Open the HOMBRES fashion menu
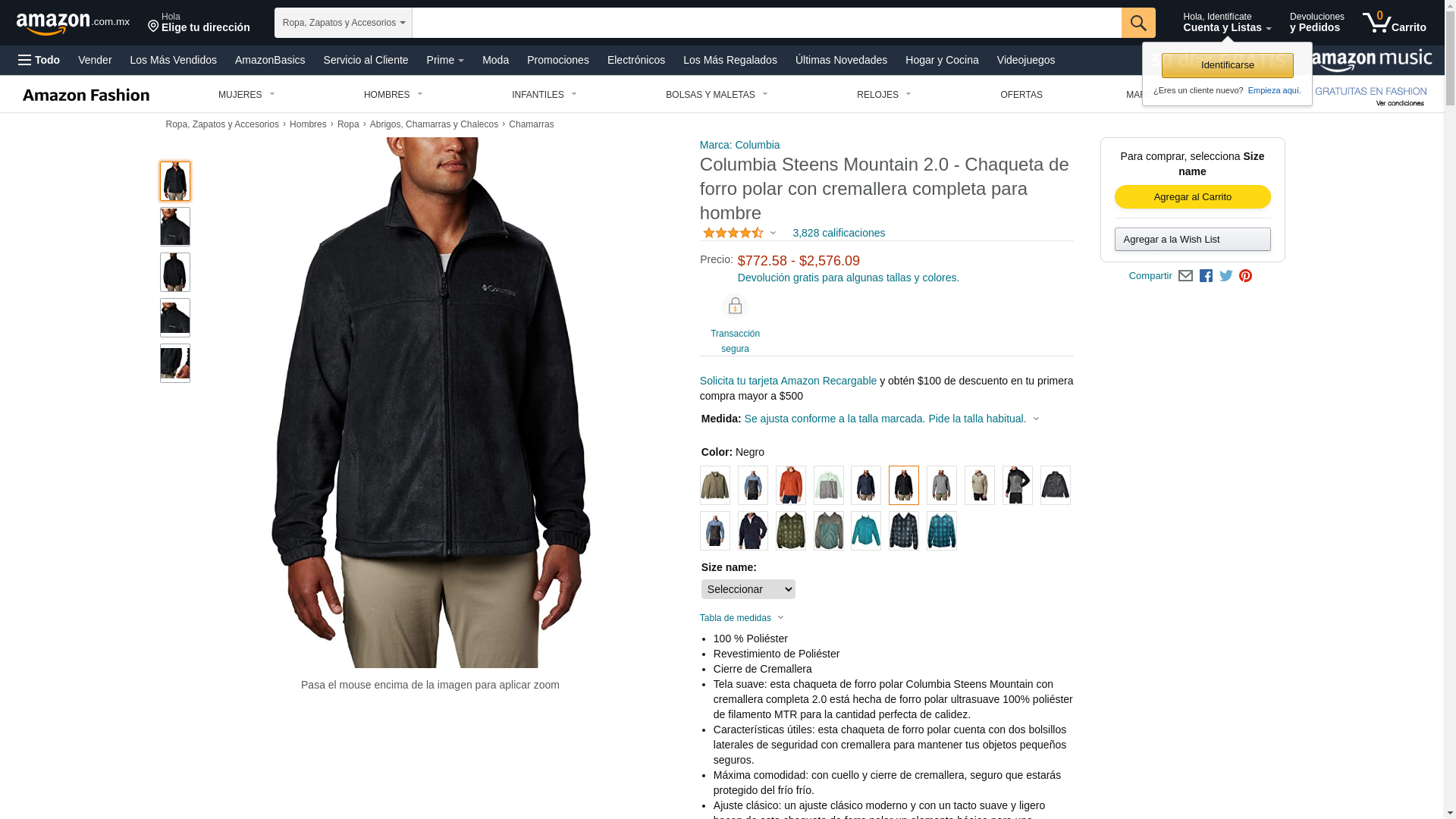 click(393, 95)
